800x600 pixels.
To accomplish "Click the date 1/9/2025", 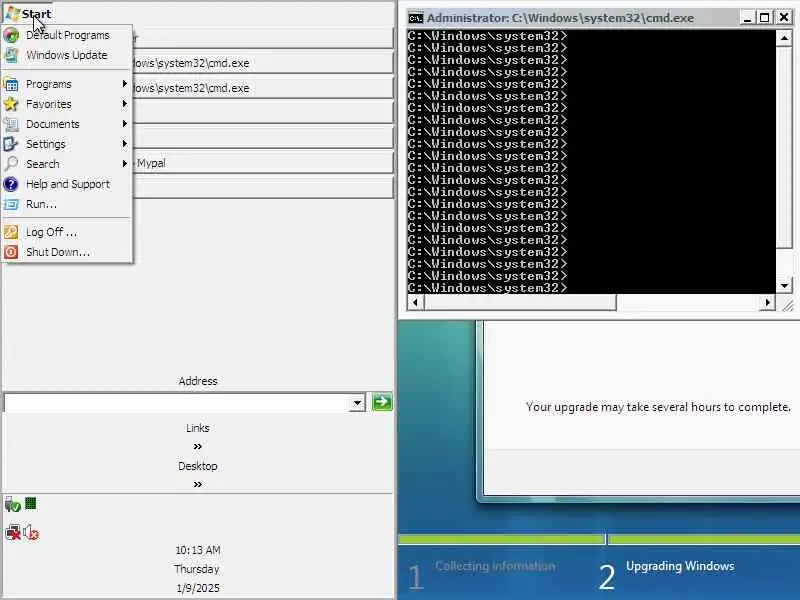I will tap(198, 588).
